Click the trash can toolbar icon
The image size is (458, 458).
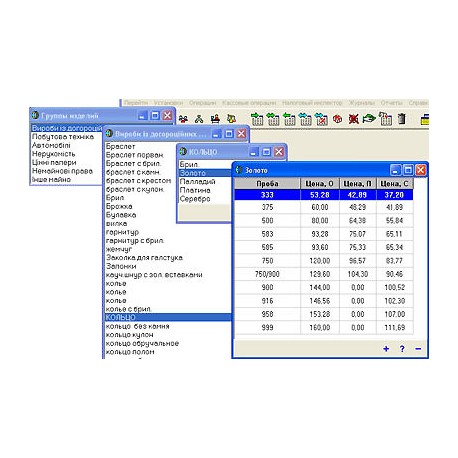pos(402,119)
